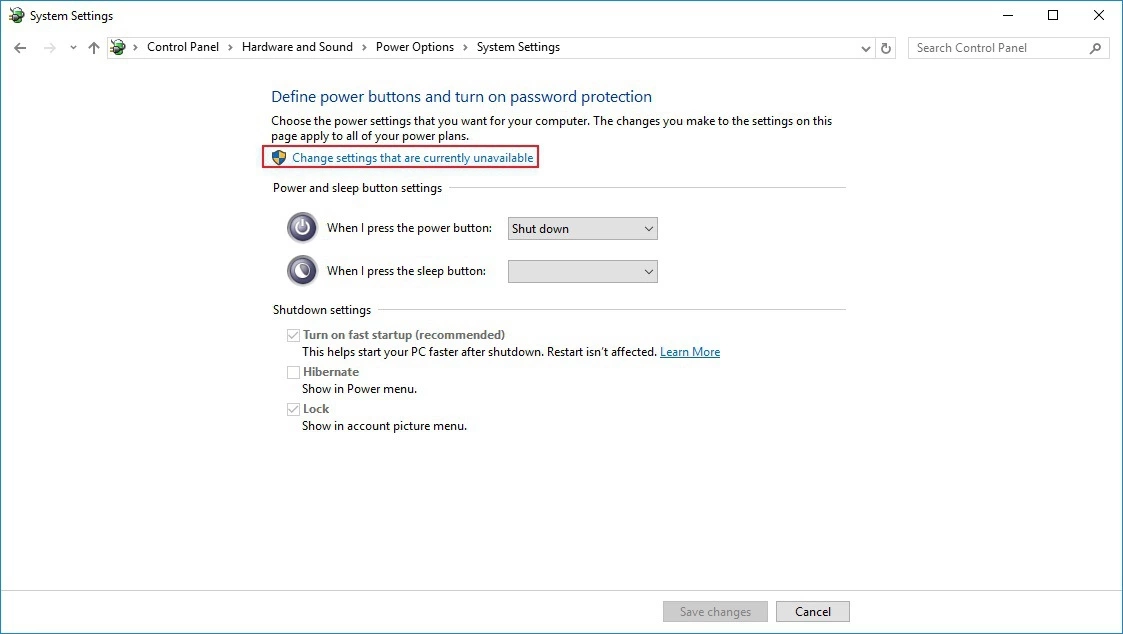The height and width of the screenshot is (634, 1123).
Task: Open the sleep button action dropdown
Action: coord(582,271)
